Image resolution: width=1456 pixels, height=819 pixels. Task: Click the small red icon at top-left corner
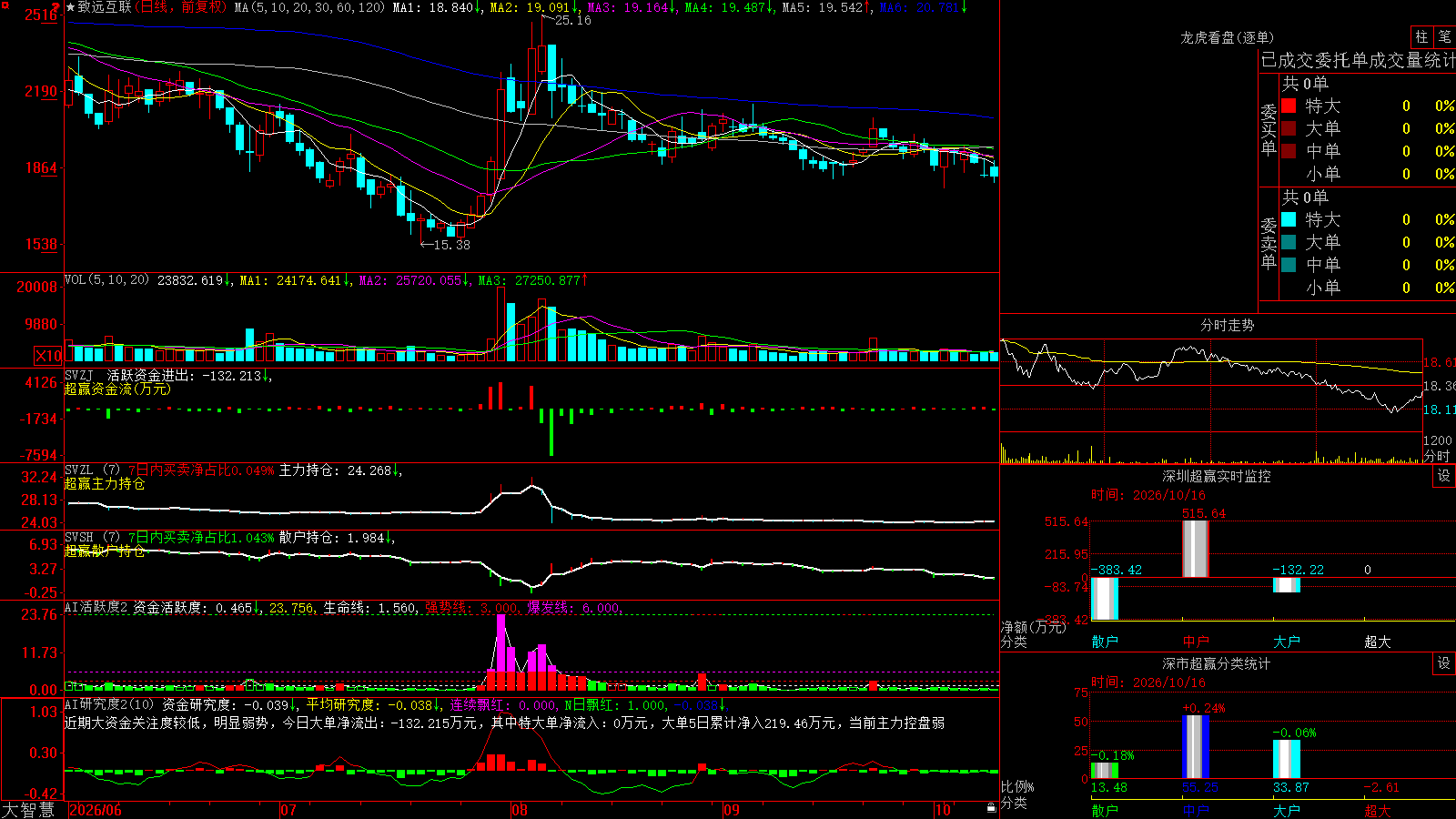4,5
